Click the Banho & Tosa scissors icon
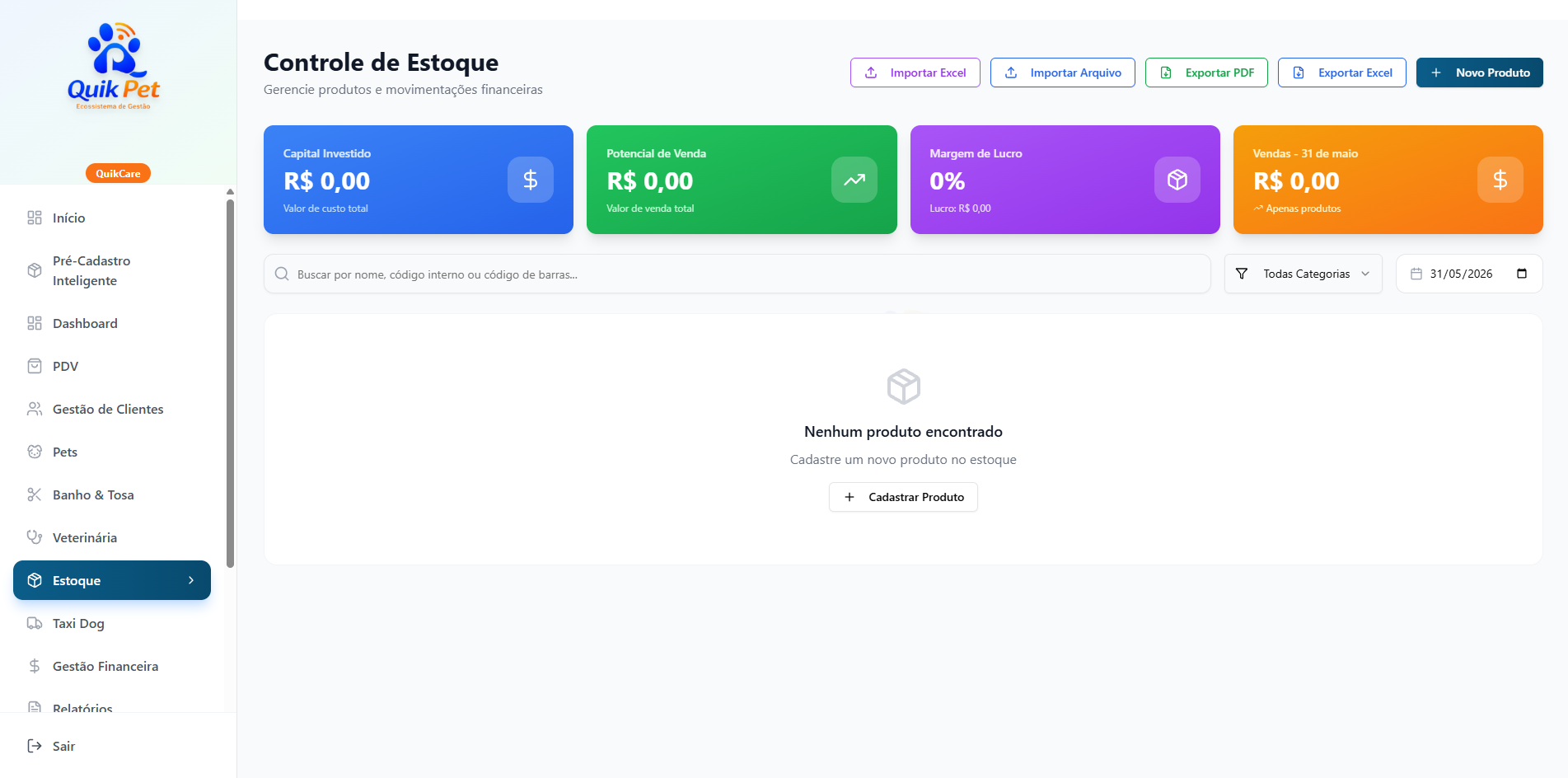 [x=35, y=494]
